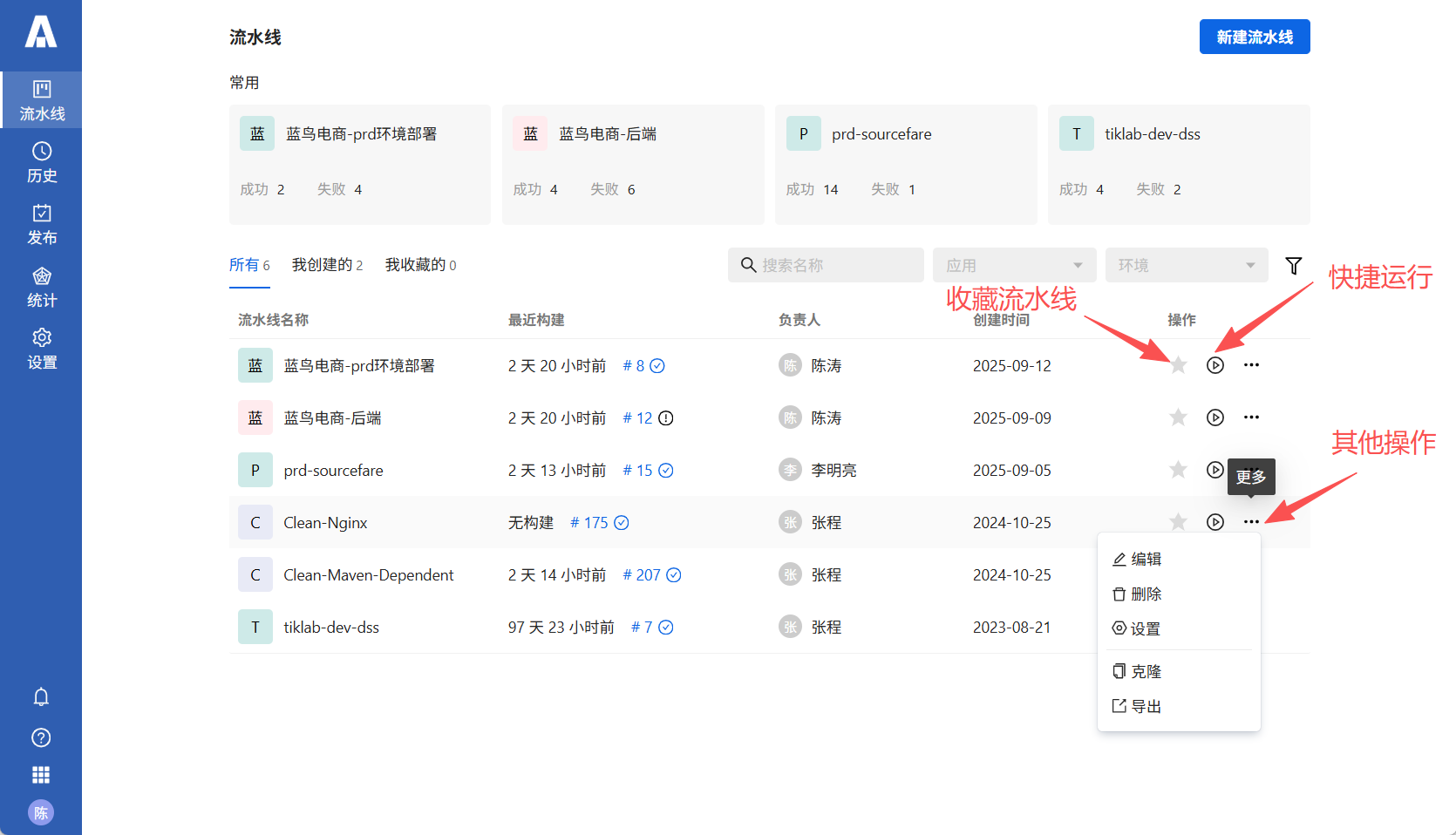Favorite the prd-sourcefare pipeline star
Image resolution: width=1456 pixels, height=835 pixels.
pos(1178,470)
